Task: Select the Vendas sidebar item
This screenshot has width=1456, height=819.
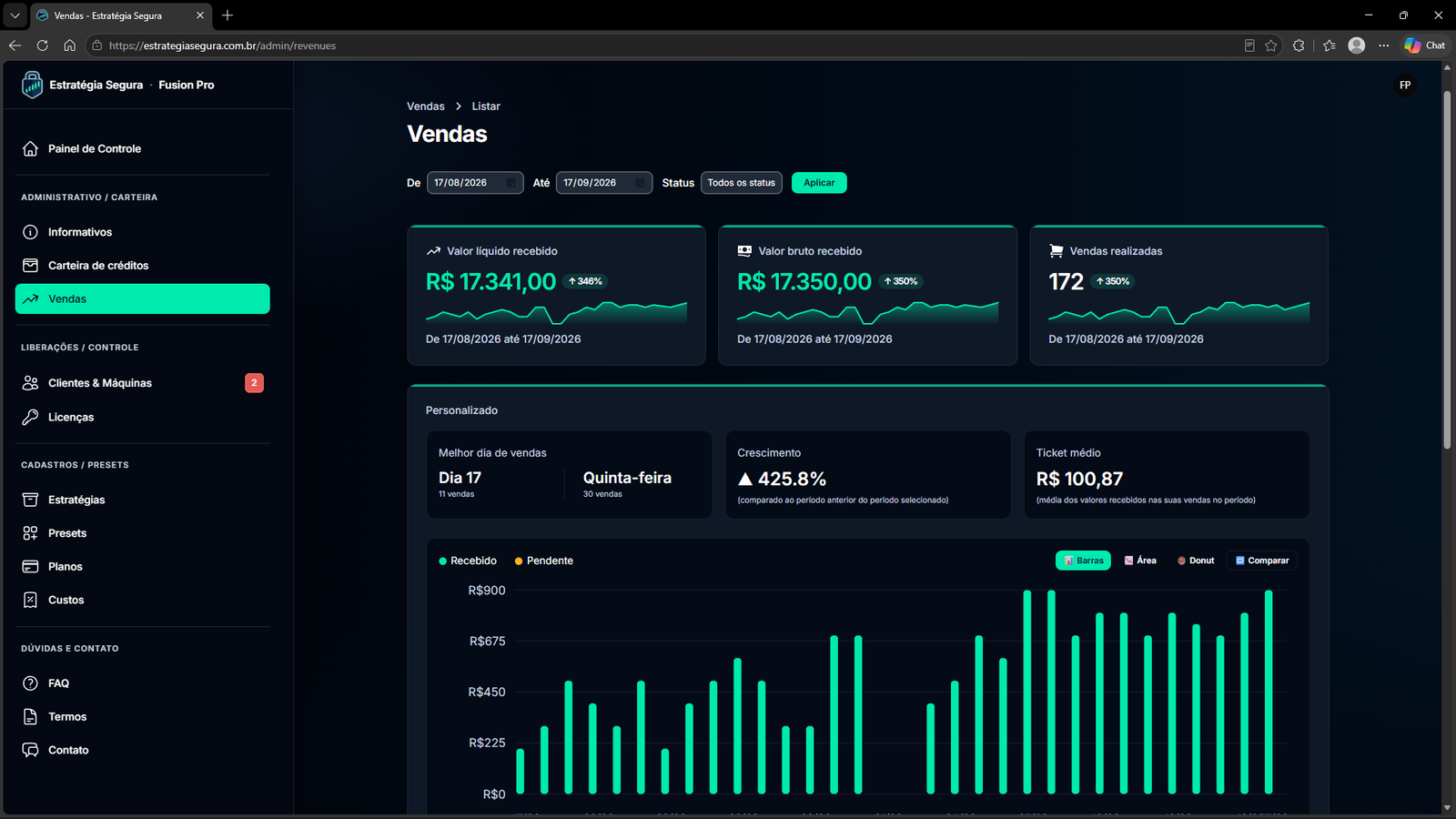Action: click(x=142, y=298)
